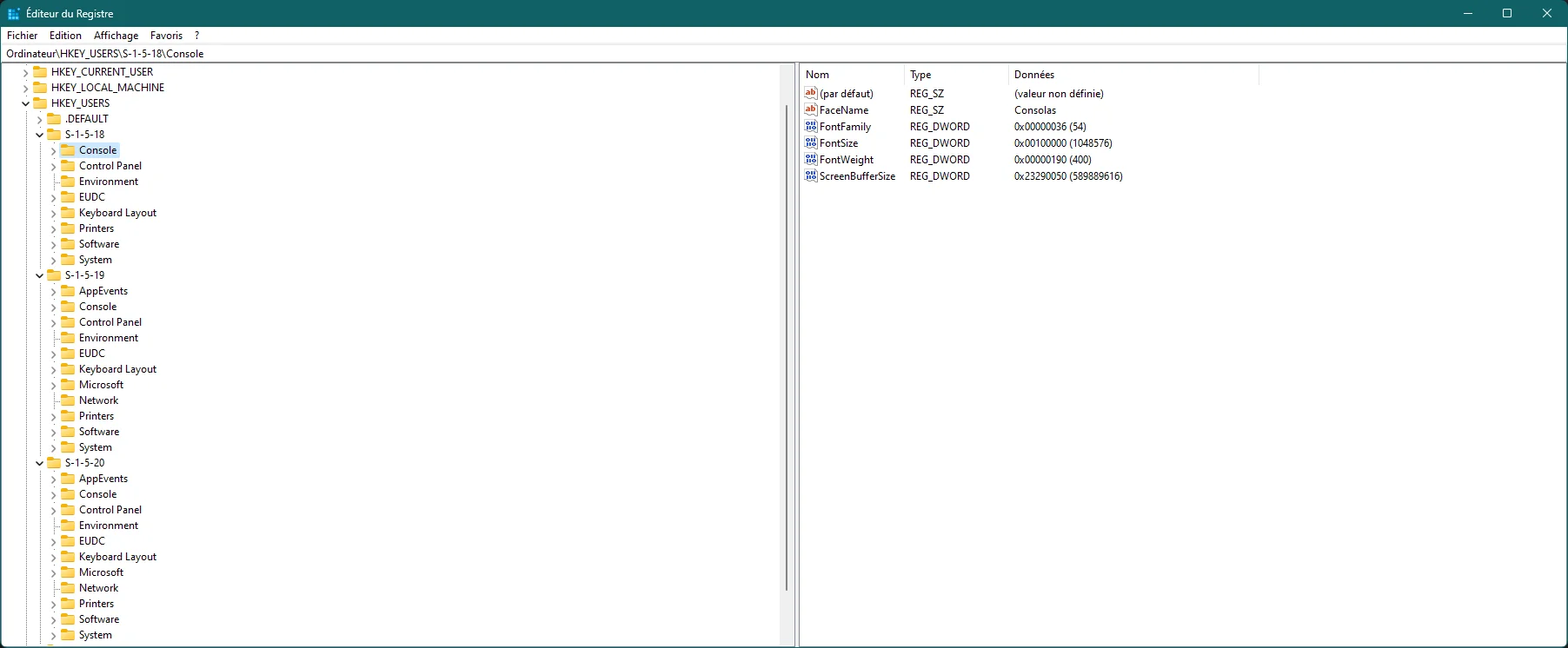Click the tree pane vertical scrollbar
The image size is (1568, 648).
787,347
